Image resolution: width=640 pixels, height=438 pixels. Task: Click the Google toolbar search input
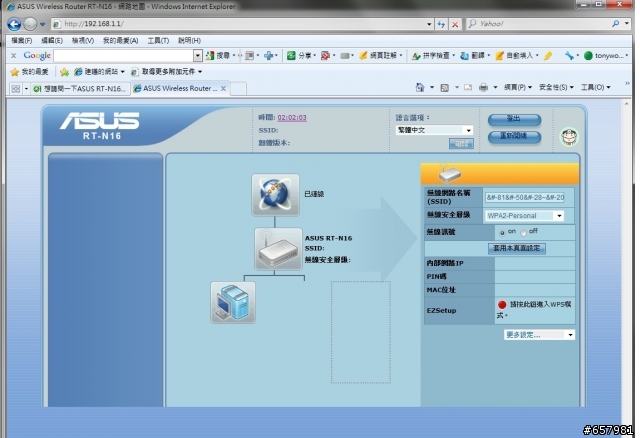point(123,56)
